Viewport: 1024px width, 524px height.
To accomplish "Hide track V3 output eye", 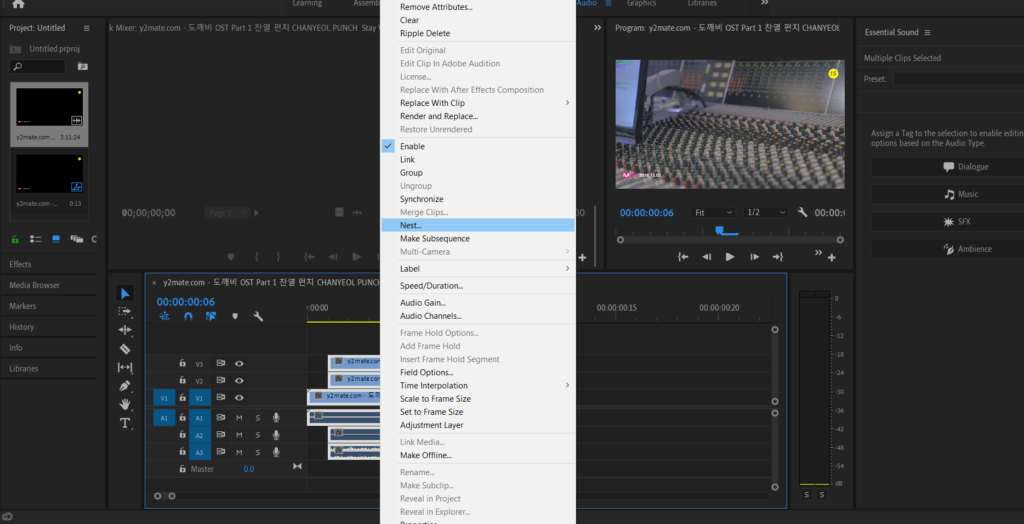I will [x=240, y=363].
